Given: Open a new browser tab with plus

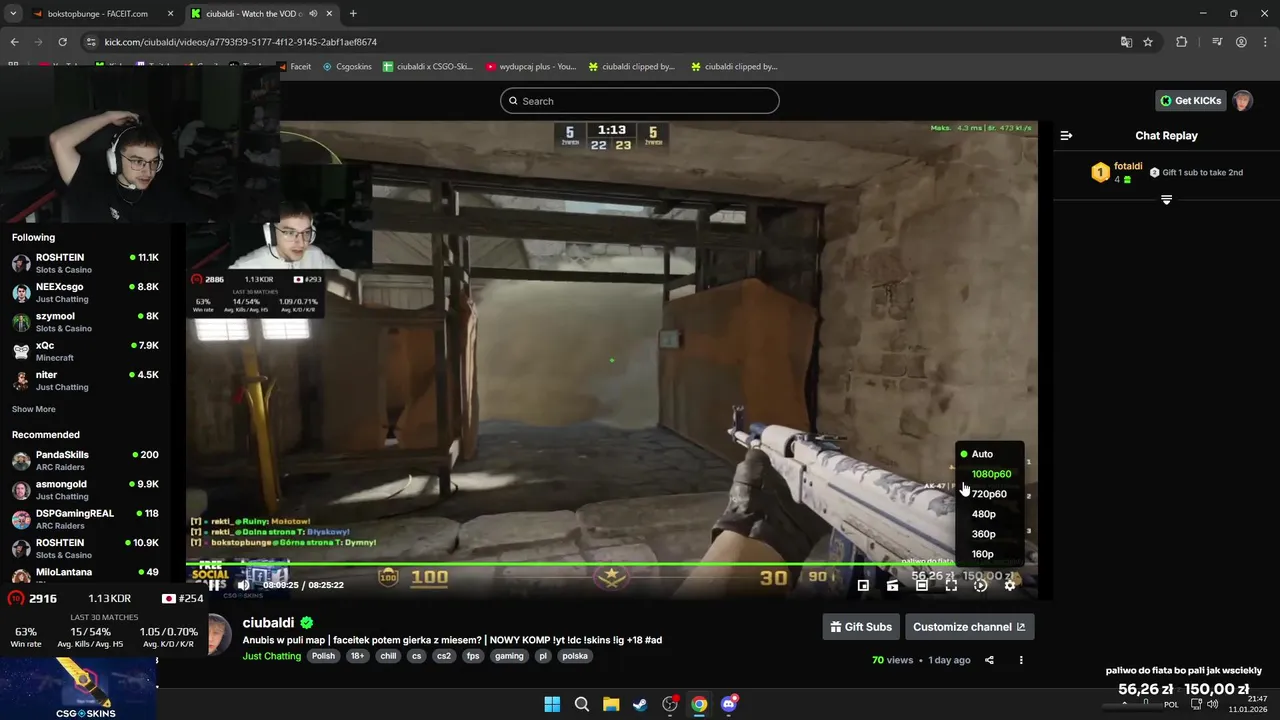Looking at the screenshot, I should point(353,14).
